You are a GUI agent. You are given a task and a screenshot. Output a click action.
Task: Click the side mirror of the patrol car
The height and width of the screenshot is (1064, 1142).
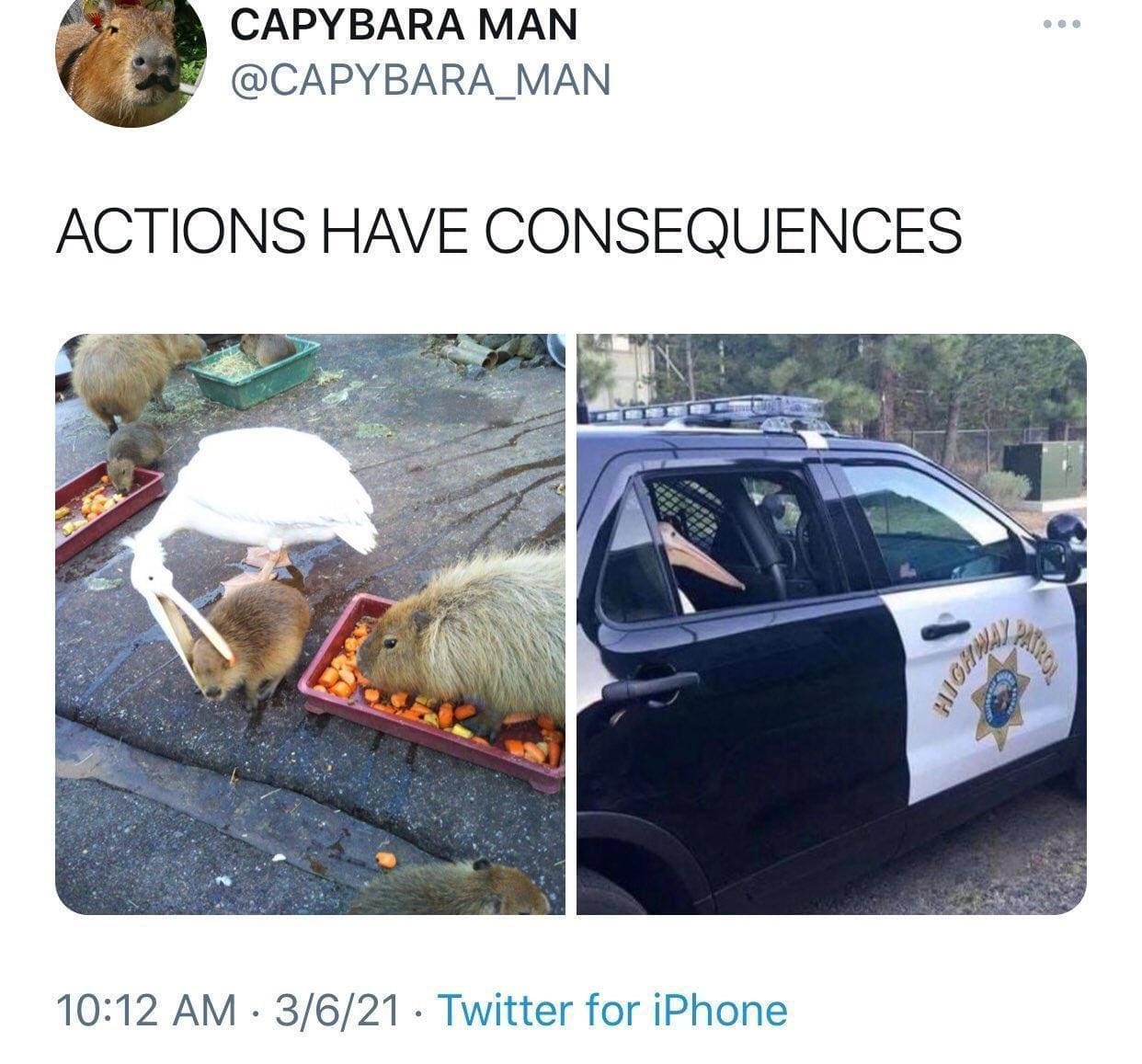pyautogui.click(x=1060, y=550)
